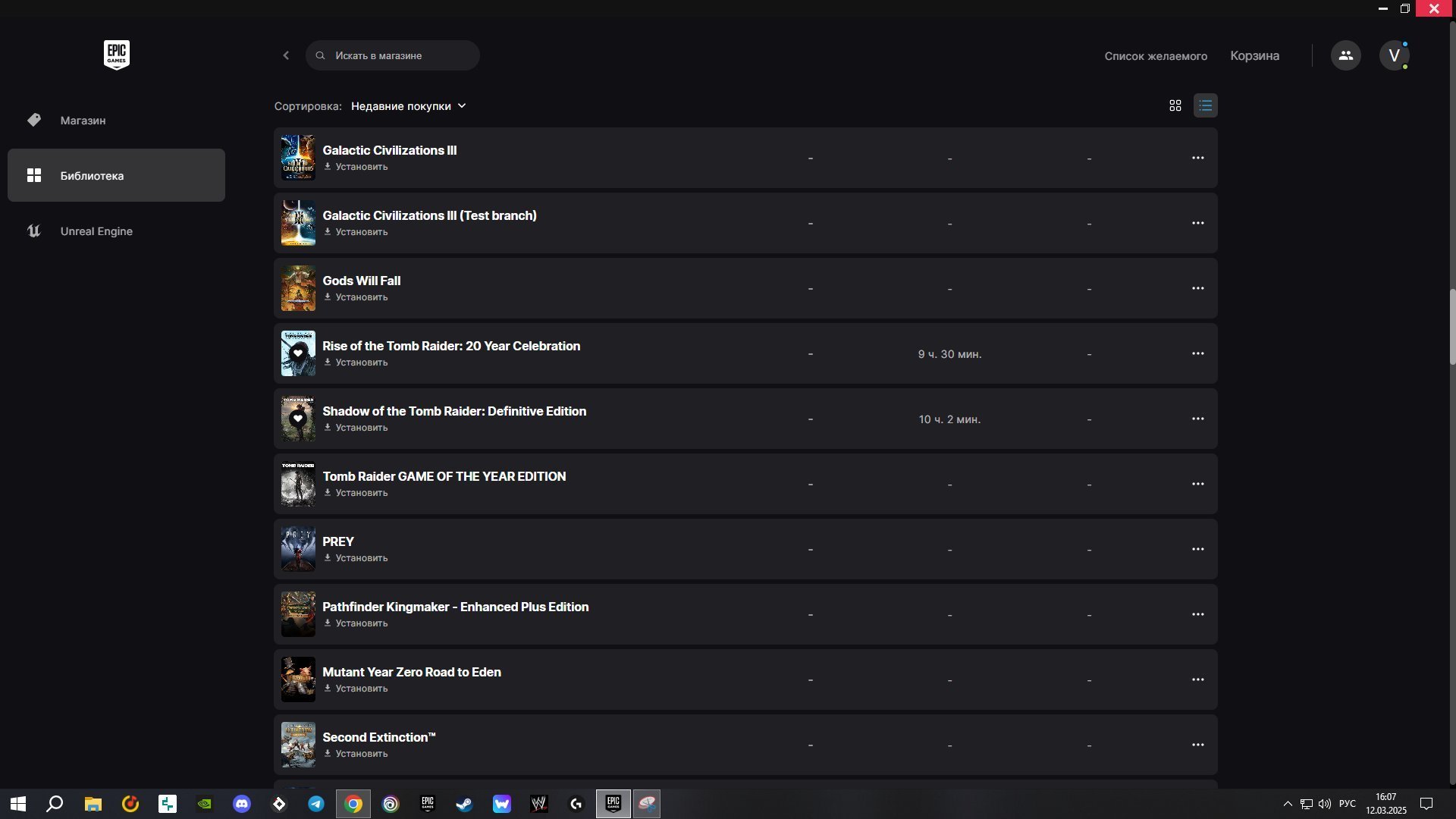
Task: Open Discord from the taskbar
Action: 241,804
